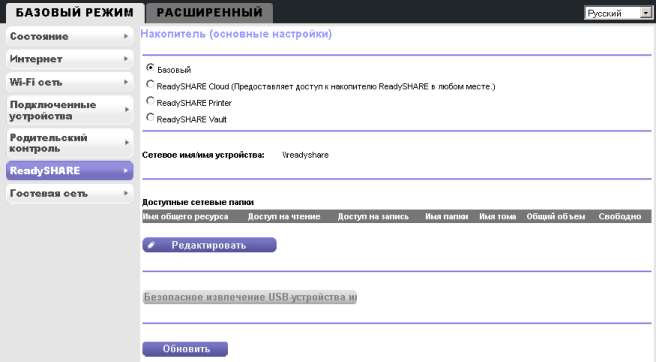Click the Сетевое имя/имя устройства label
Image resolution: width=656 pixels, height=362 pixels.
(x=203, y=155)
